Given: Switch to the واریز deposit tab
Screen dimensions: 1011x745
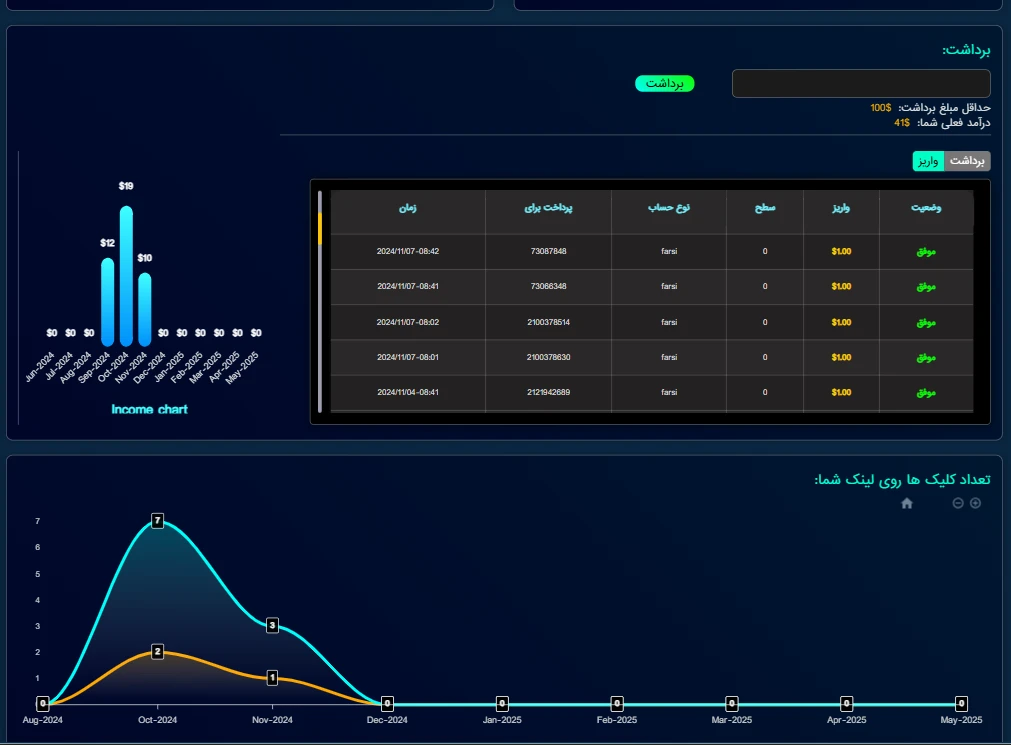Looking at the screenshot, I should pyautogui.click(x=929, y=161).
